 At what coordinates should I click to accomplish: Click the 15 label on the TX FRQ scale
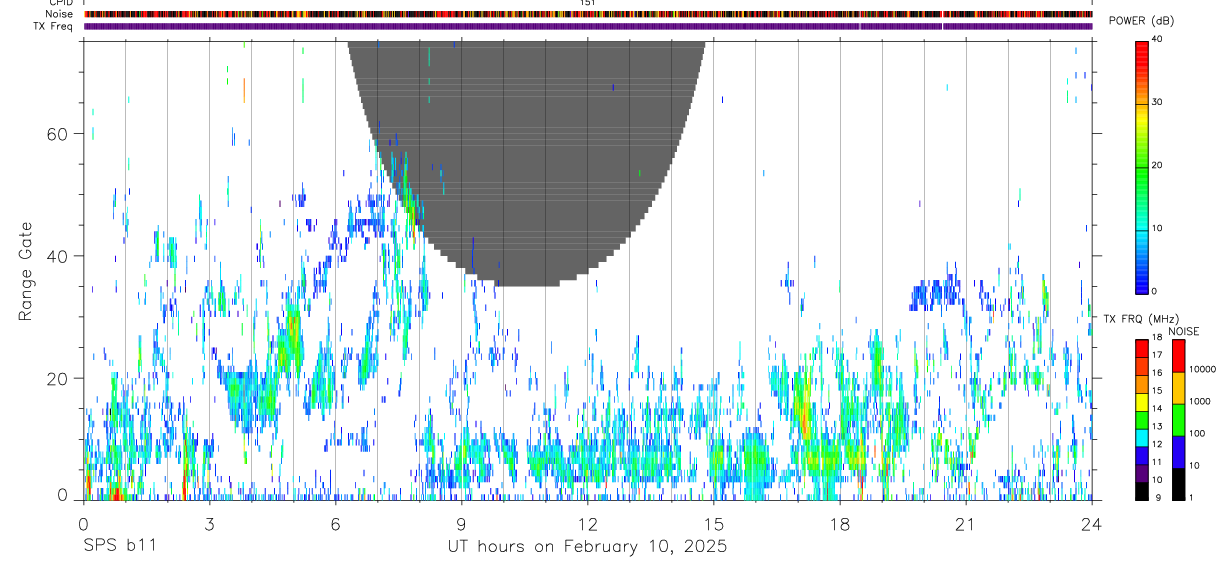coord(1158,390)
